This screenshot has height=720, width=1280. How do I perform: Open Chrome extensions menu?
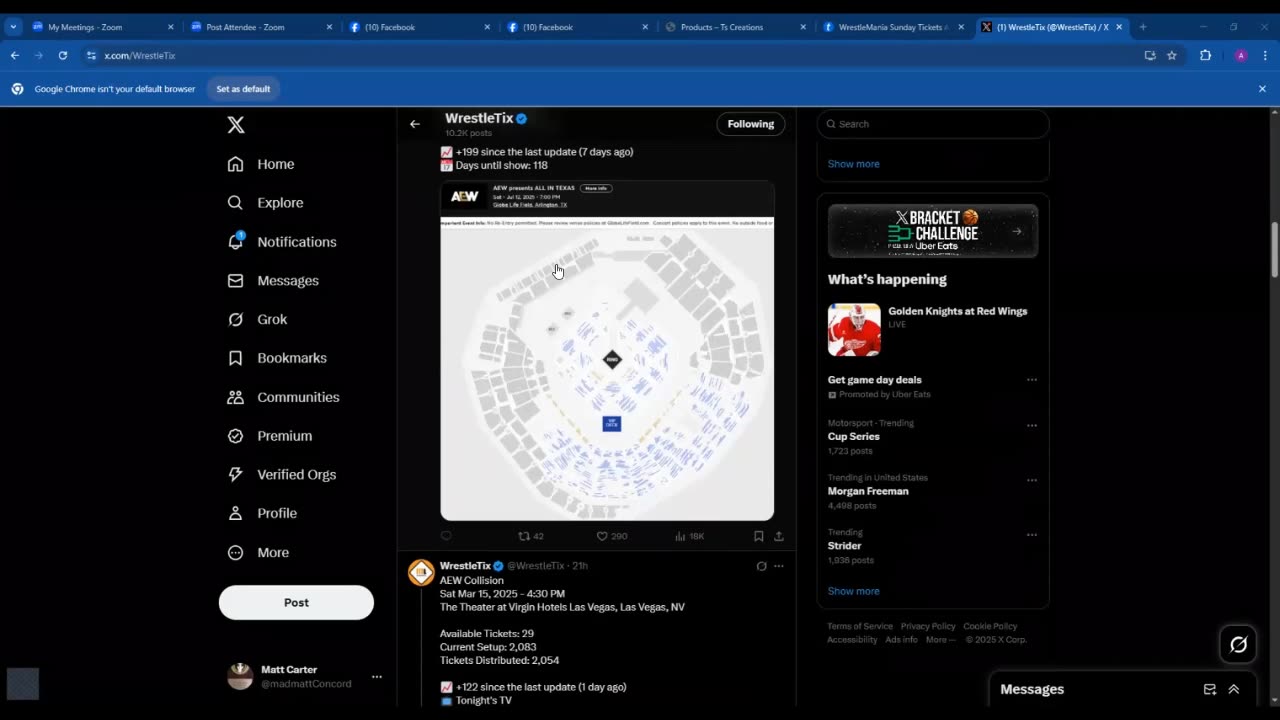click(x=1205, y=56)
